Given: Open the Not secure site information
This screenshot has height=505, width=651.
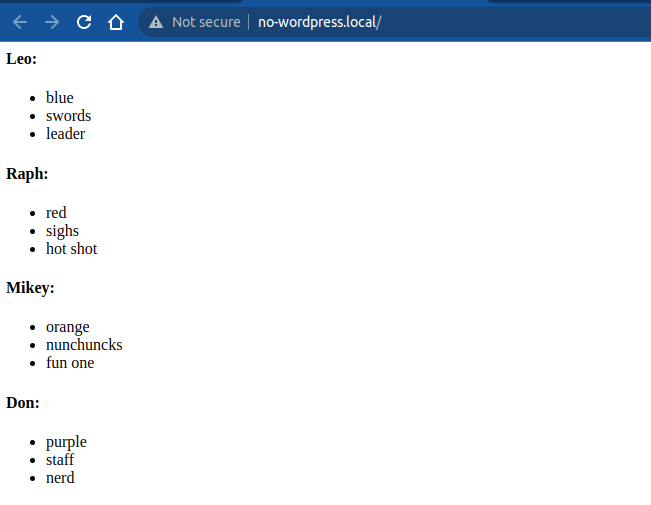Looking at the screenshot, I should pyautogui.click(x=205, y=22).
